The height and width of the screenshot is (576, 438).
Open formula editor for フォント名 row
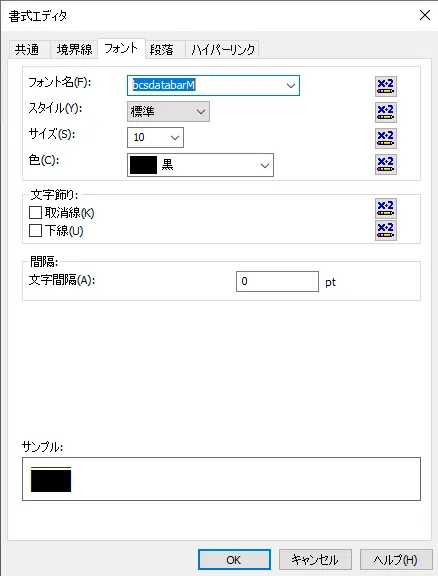[x=385, y=86]
